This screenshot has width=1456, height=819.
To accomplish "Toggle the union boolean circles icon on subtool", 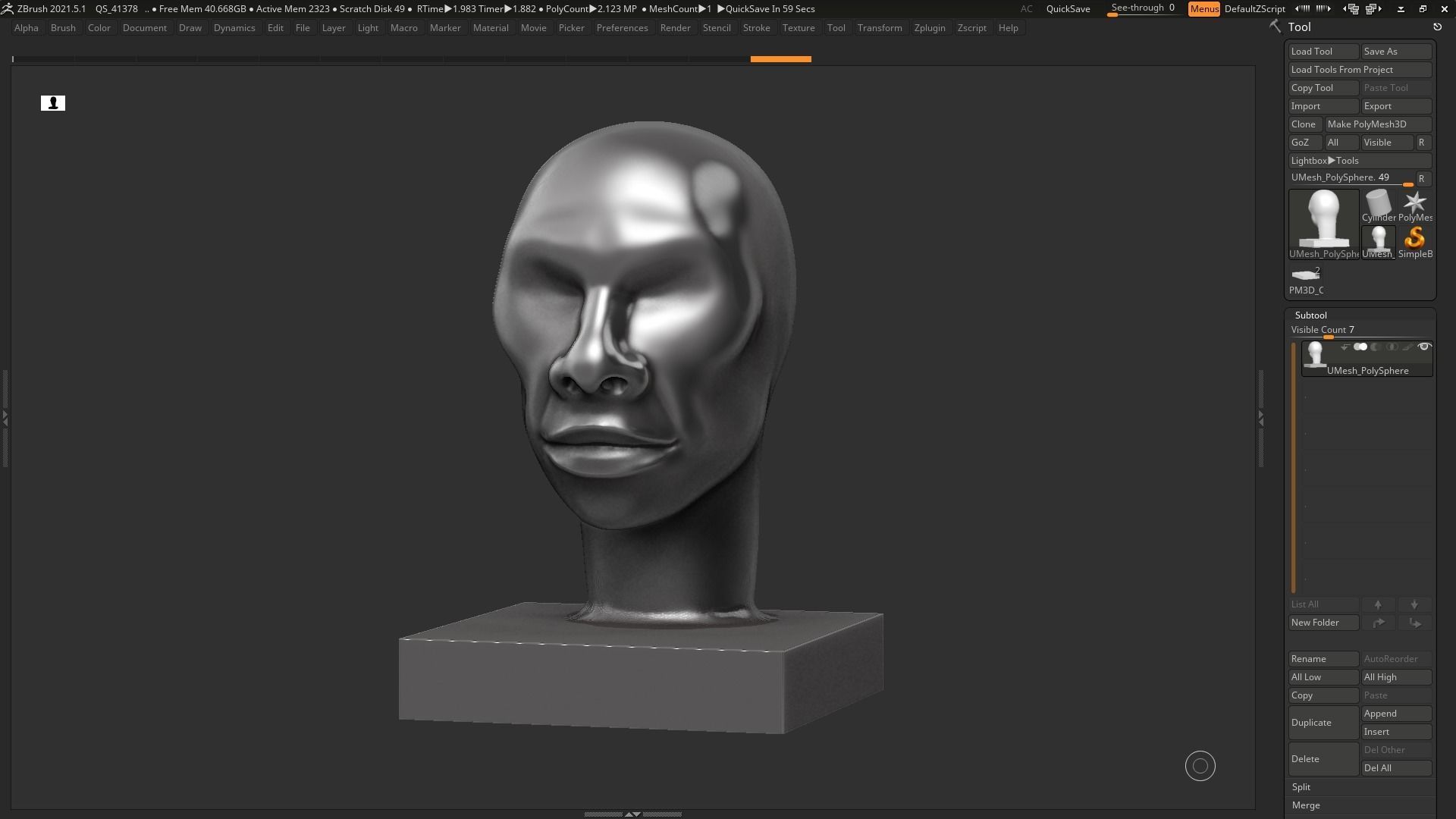I will click(1360, 347).
